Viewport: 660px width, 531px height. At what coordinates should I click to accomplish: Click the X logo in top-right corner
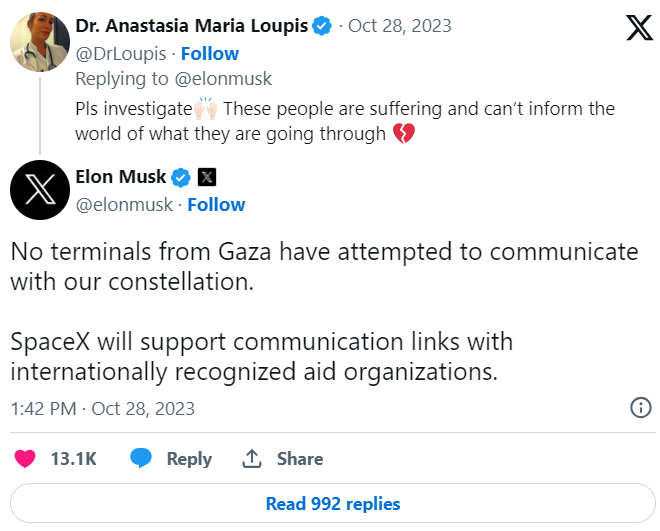point(639,28)
